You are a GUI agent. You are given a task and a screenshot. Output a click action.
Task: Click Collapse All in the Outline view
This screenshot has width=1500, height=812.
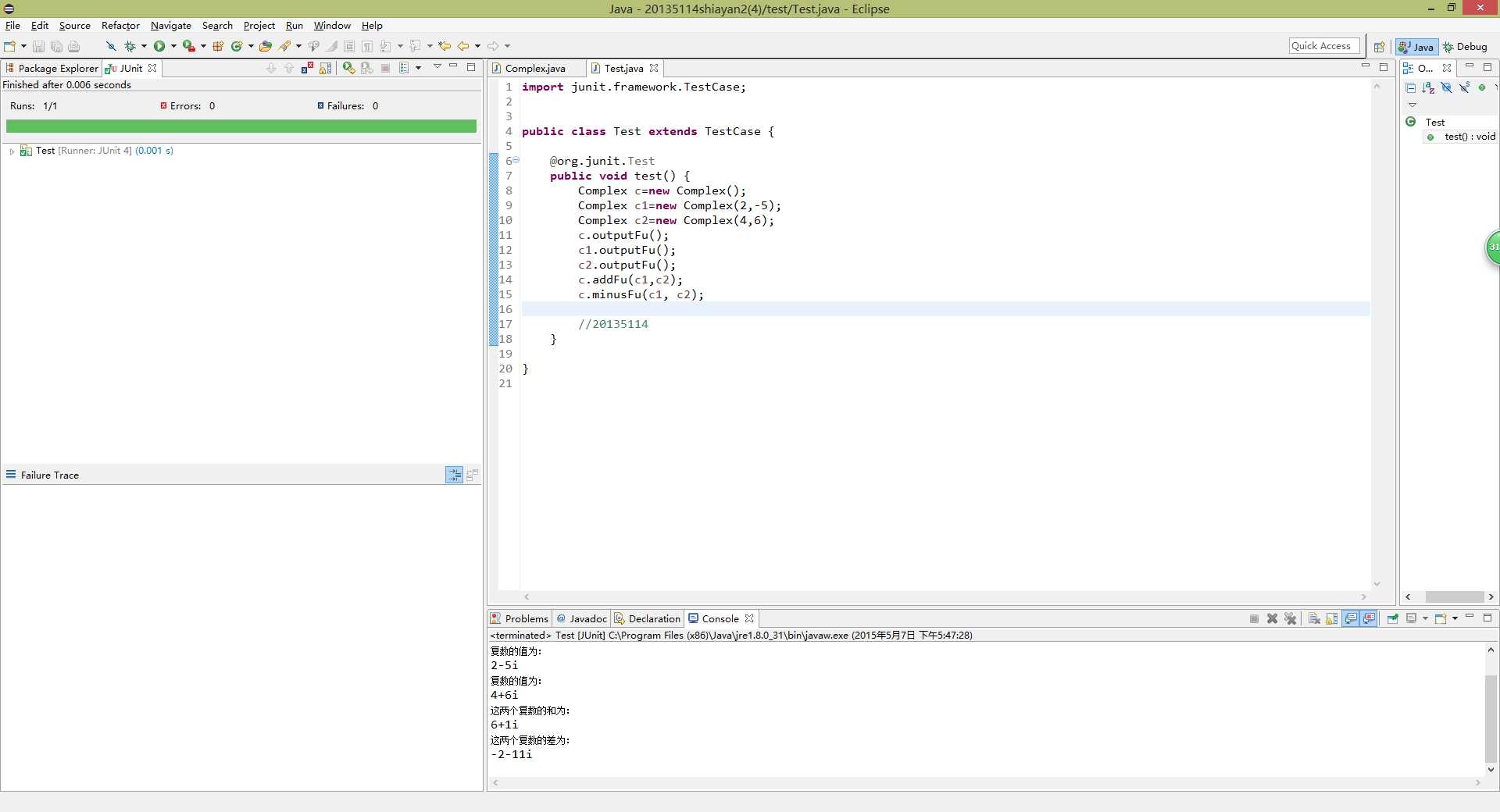point(1411,87)
